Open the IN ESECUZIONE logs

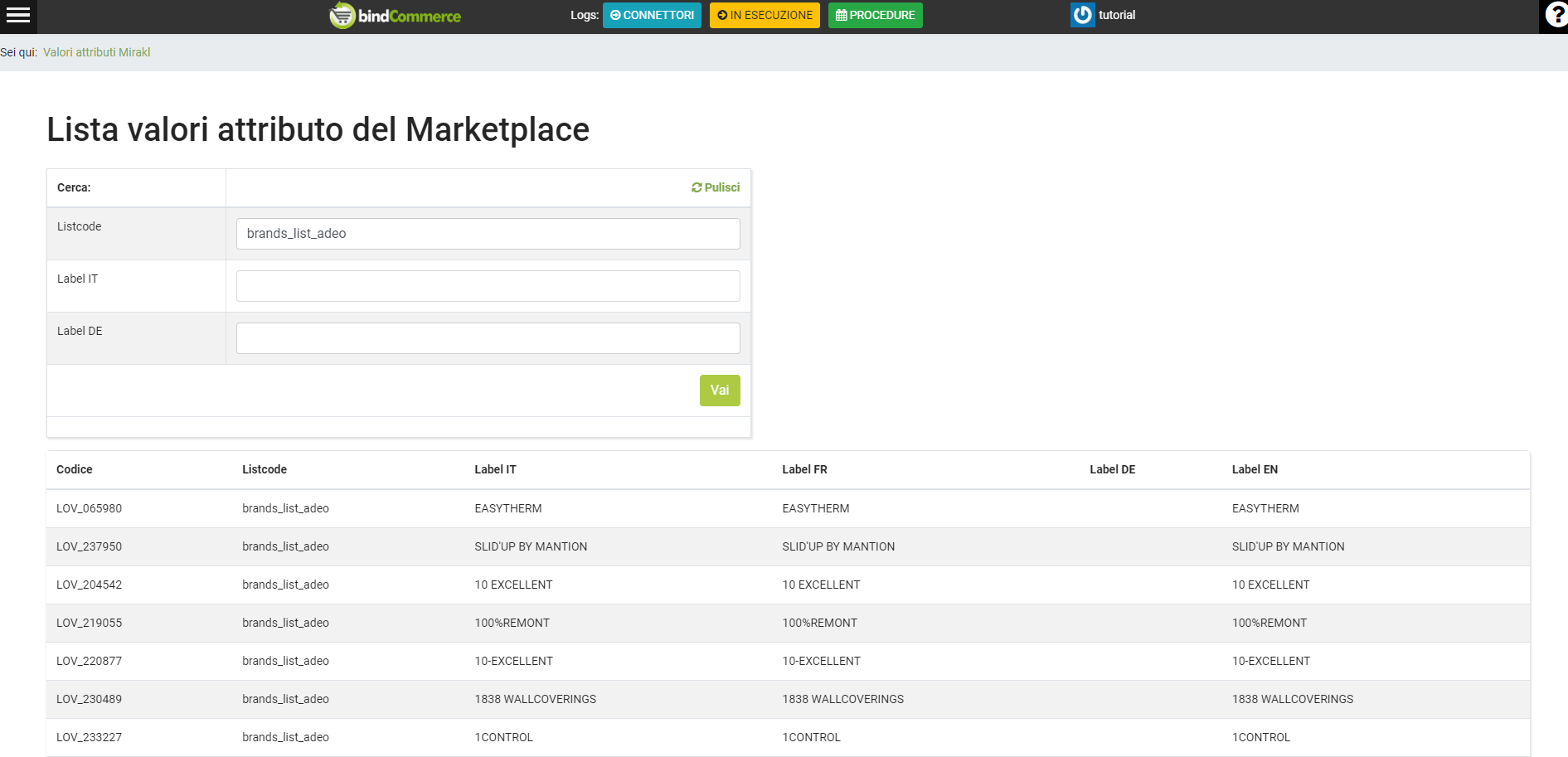pos(765,15)
